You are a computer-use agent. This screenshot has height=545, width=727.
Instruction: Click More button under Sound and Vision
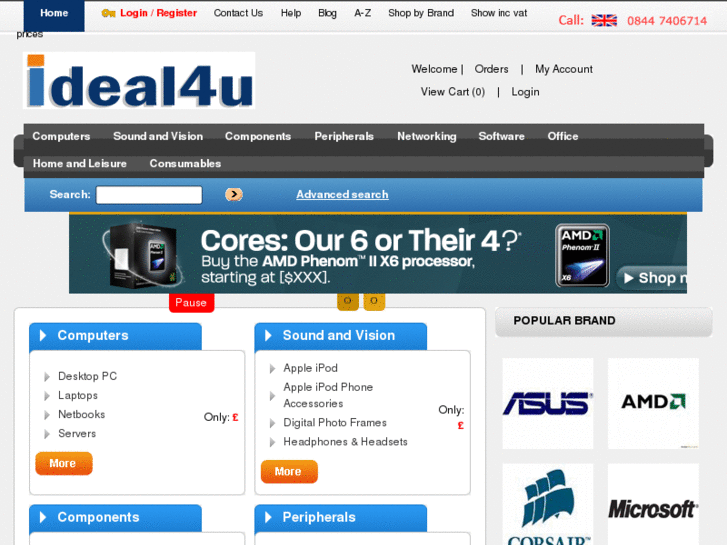point(289,472)
